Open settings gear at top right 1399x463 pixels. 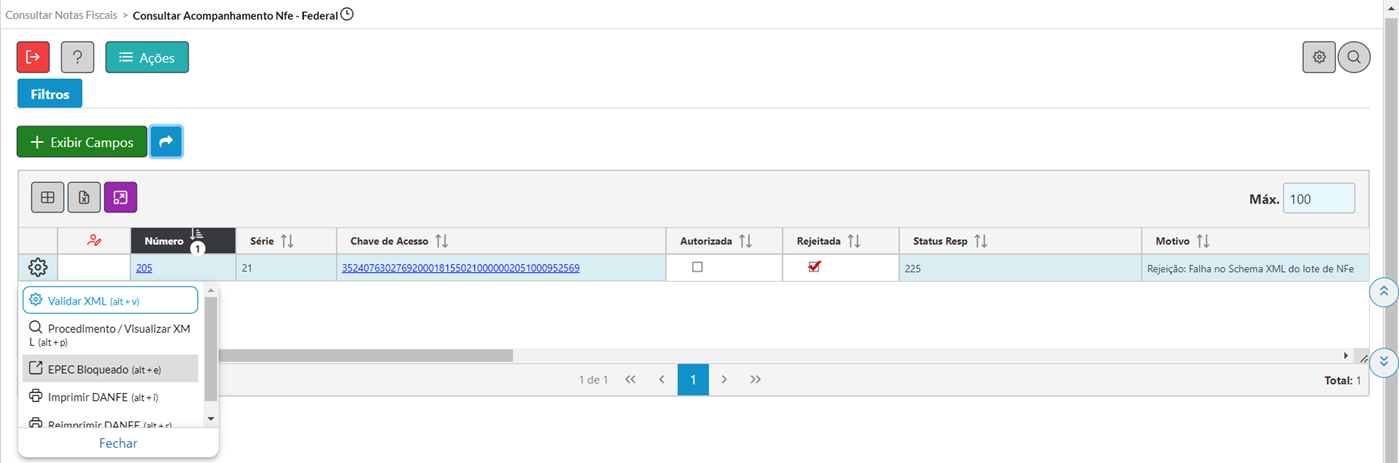(x=1319, y=57)
